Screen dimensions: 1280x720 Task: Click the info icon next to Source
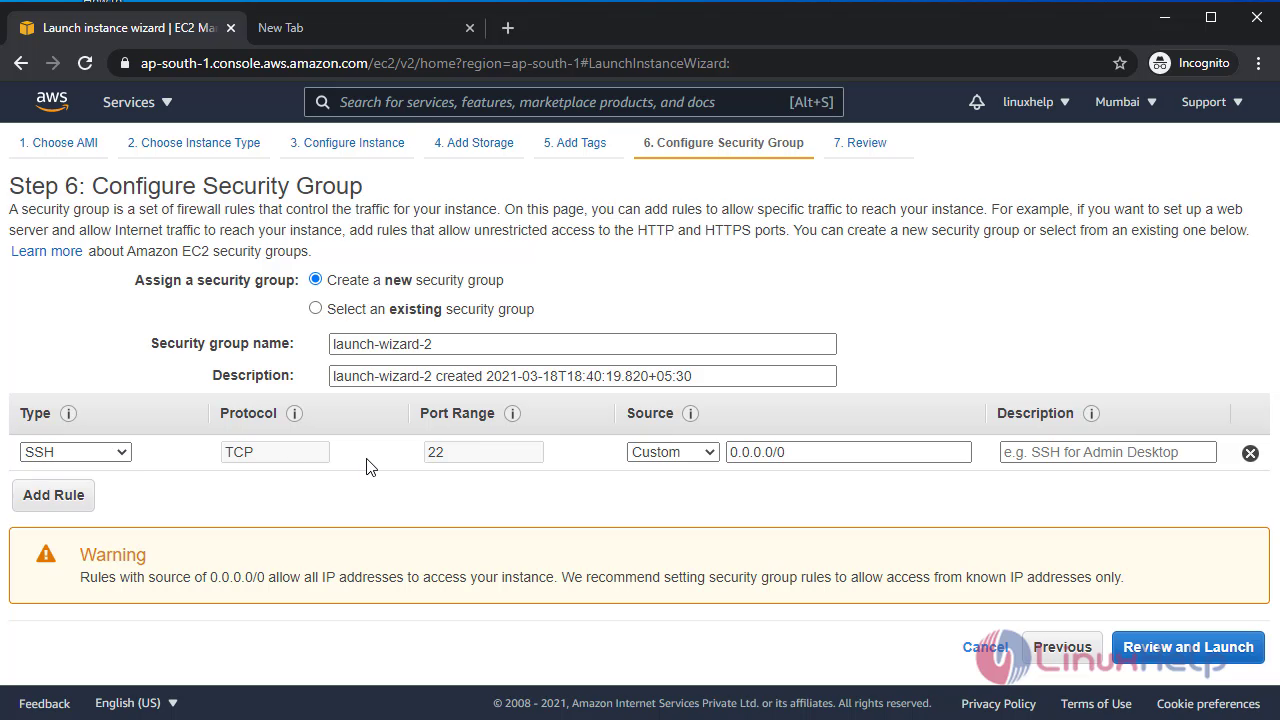click(690, 413)
